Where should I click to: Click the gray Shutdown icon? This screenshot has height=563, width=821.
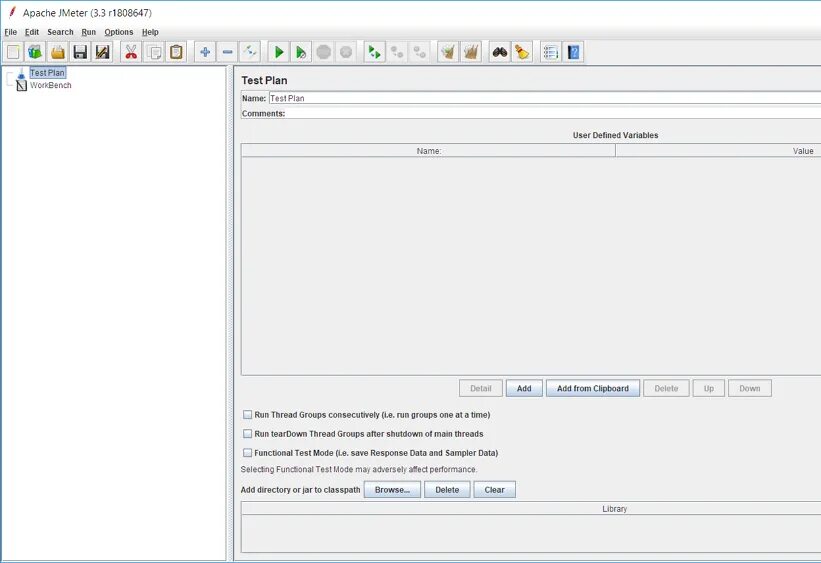pos(346,52)
